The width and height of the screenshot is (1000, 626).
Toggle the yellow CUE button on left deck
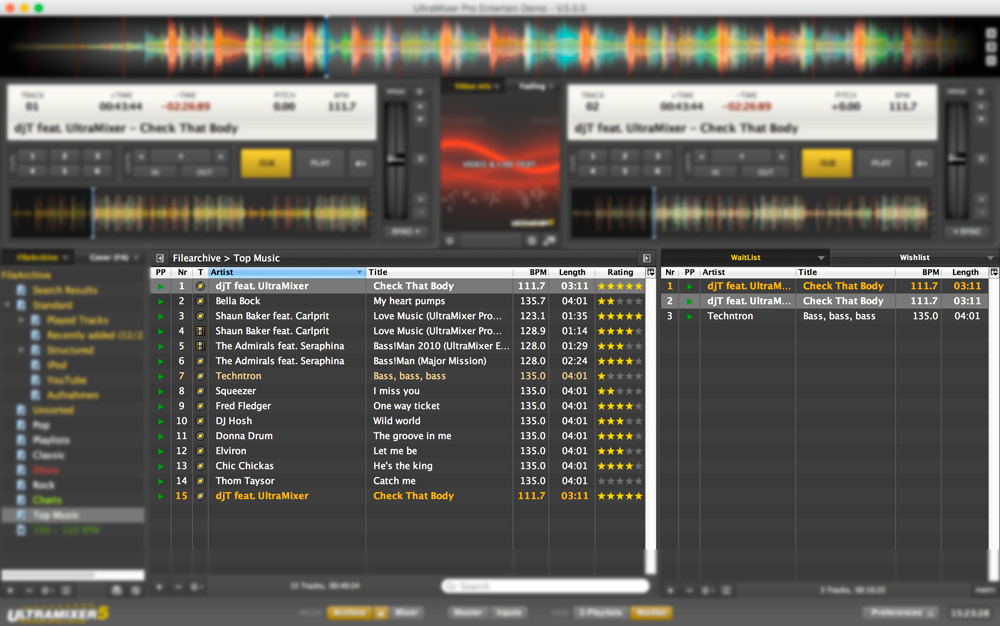click(266, 163)
